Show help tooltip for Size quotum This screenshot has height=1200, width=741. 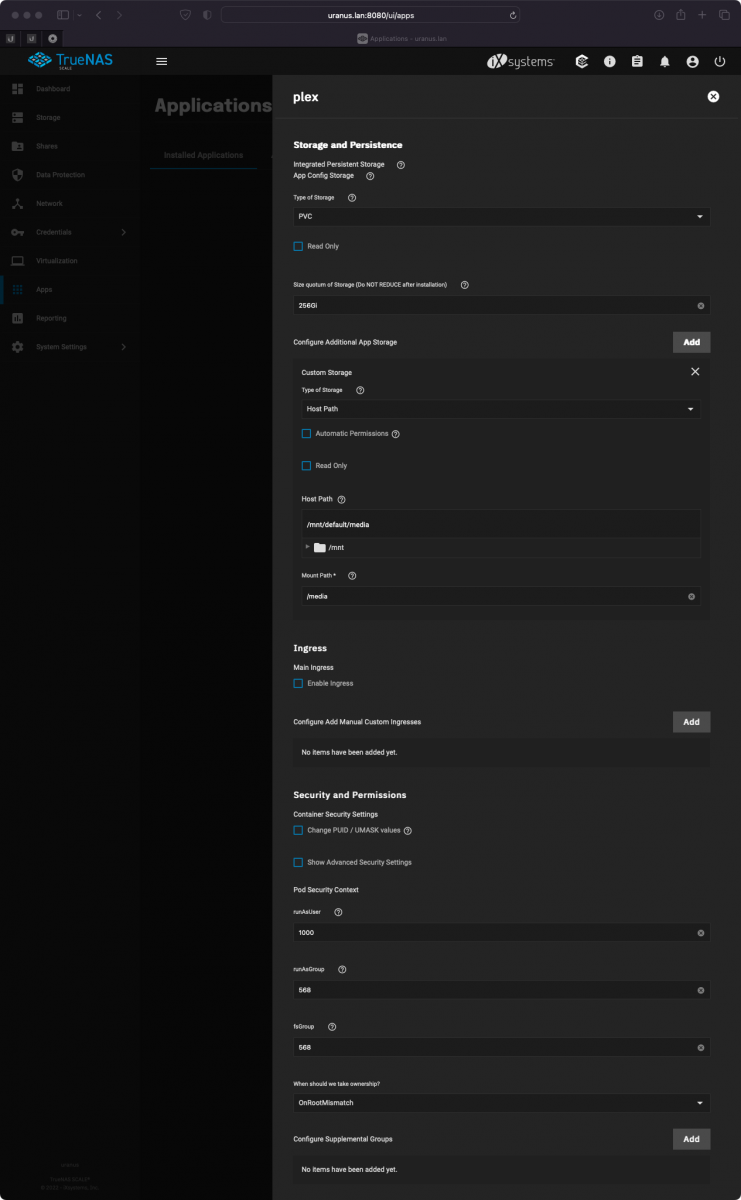point(465,285)
